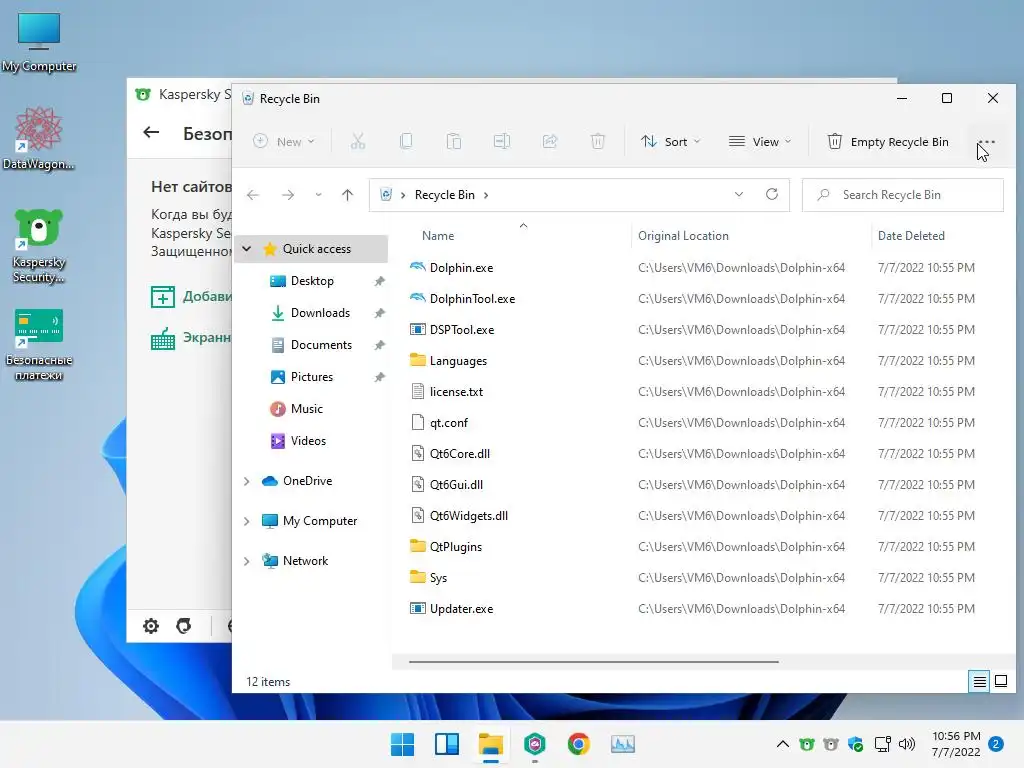Select Downloads in Quick access

320,313
